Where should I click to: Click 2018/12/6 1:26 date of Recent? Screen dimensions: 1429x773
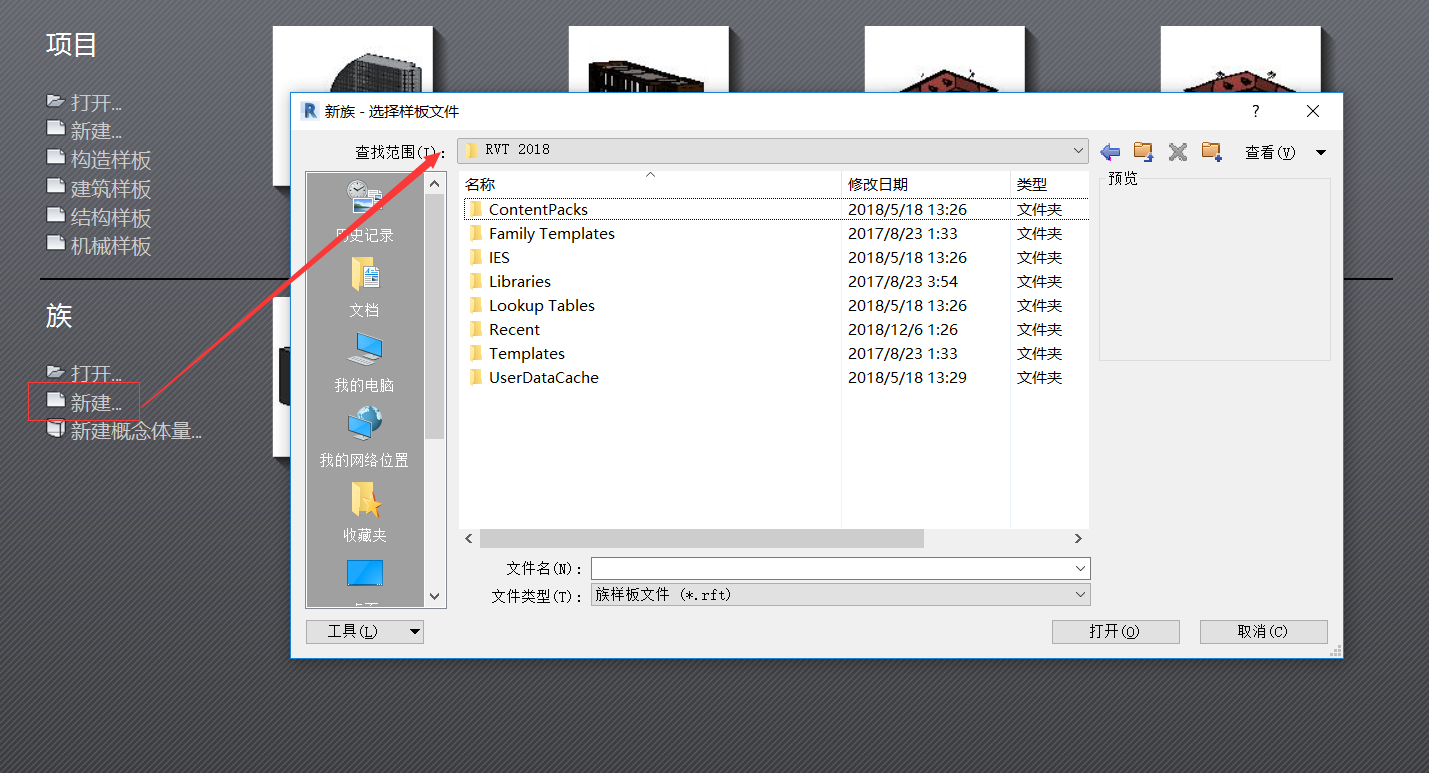903,330
